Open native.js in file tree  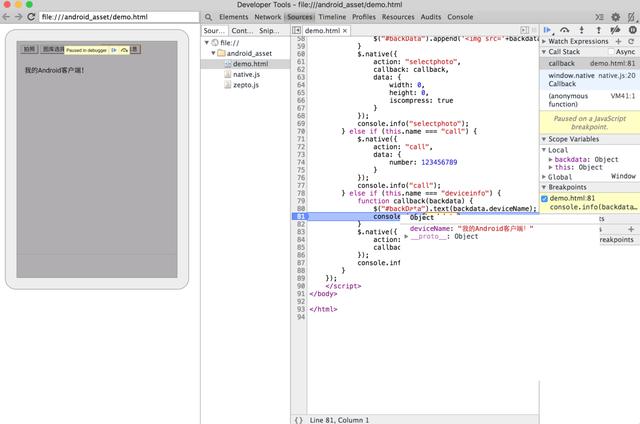[x=245, y=74]
